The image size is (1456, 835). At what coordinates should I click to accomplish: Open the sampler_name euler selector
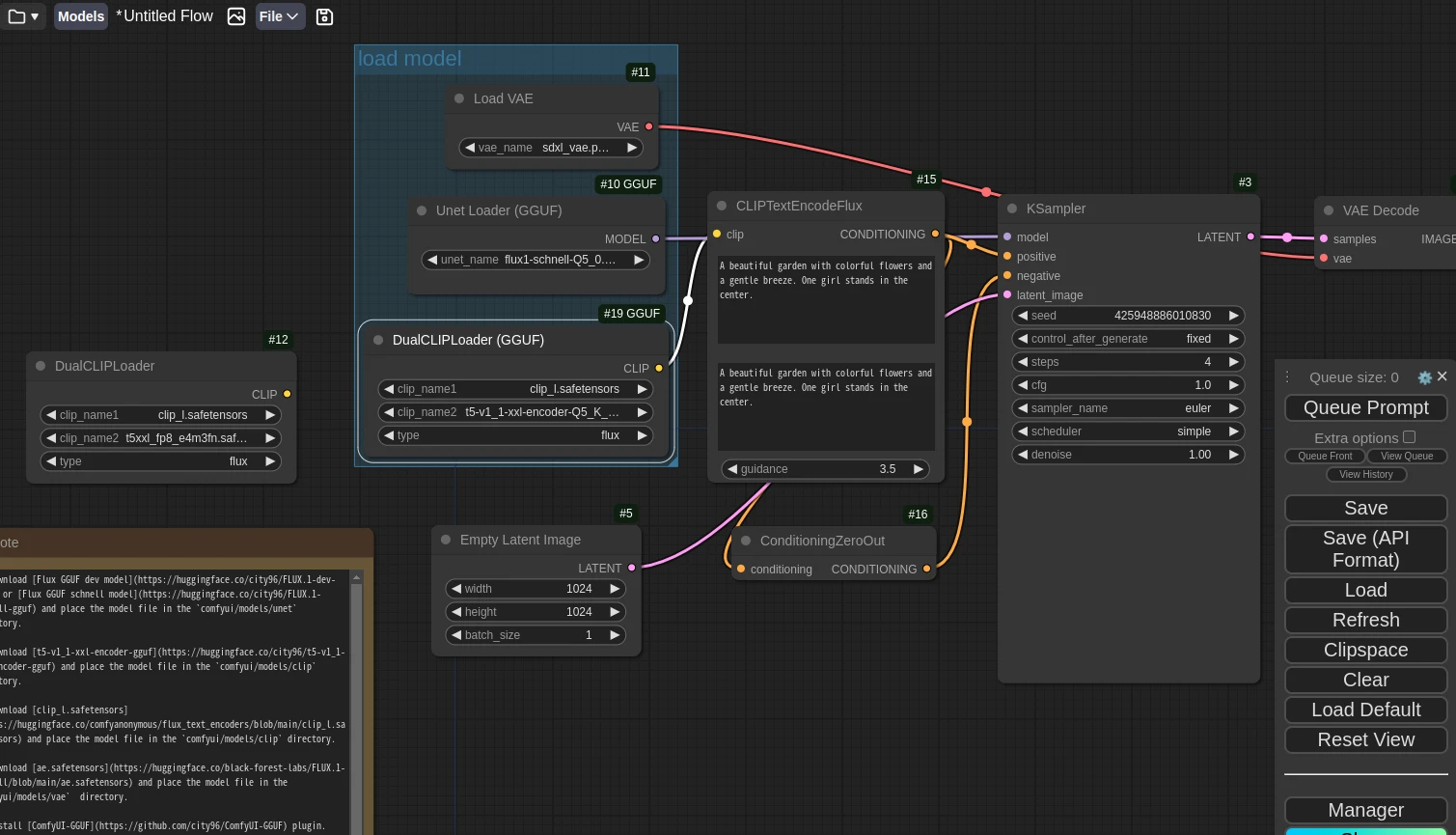coord(1127,408)
